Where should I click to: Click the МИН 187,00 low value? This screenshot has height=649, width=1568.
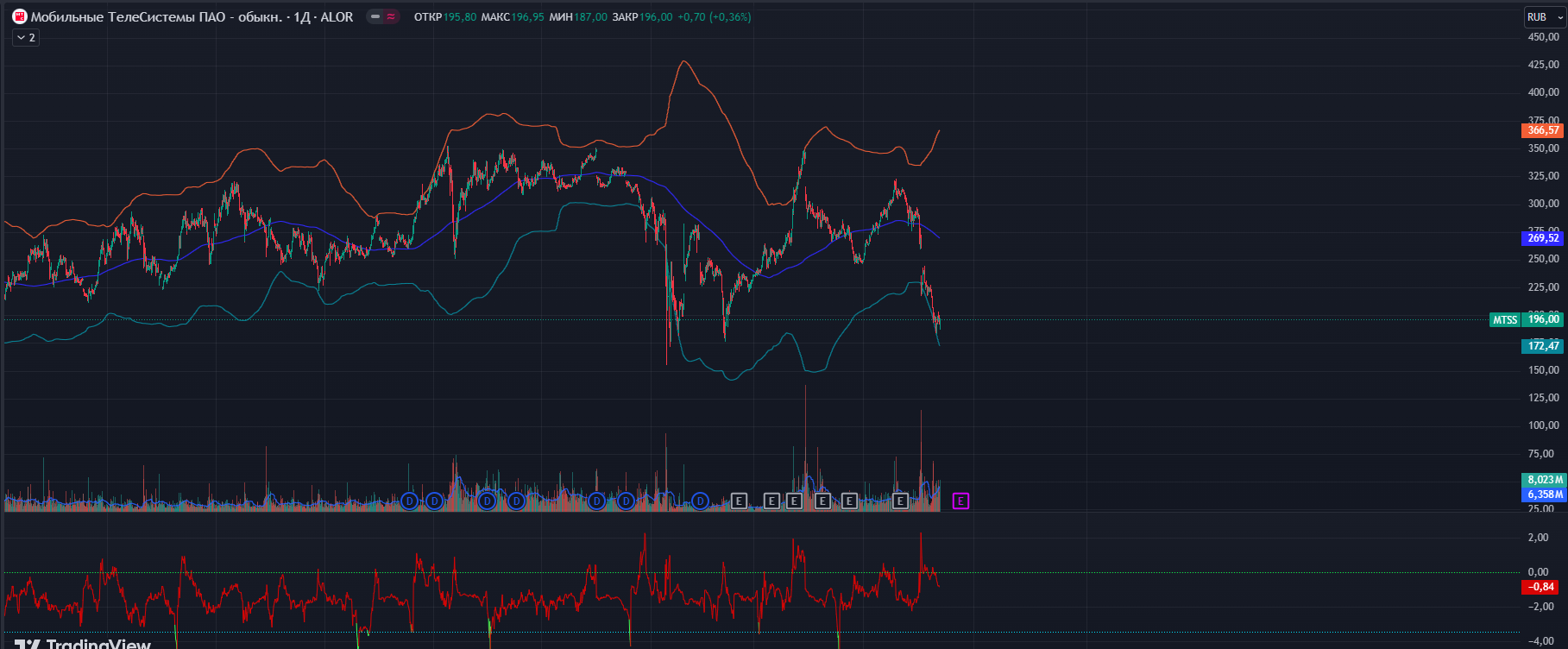578,17
